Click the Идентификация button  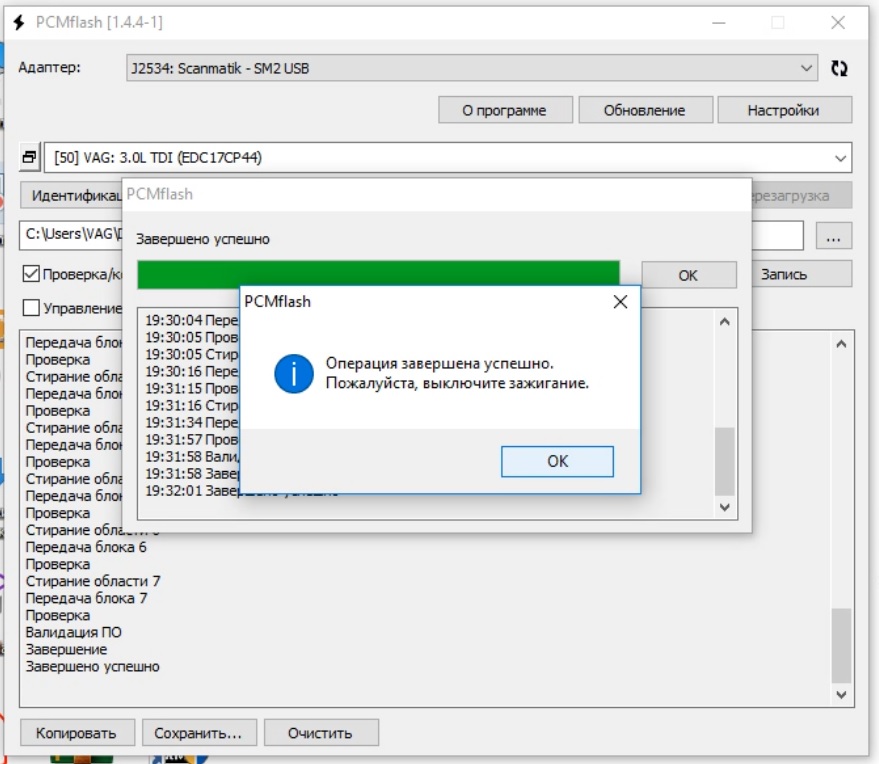72,196
